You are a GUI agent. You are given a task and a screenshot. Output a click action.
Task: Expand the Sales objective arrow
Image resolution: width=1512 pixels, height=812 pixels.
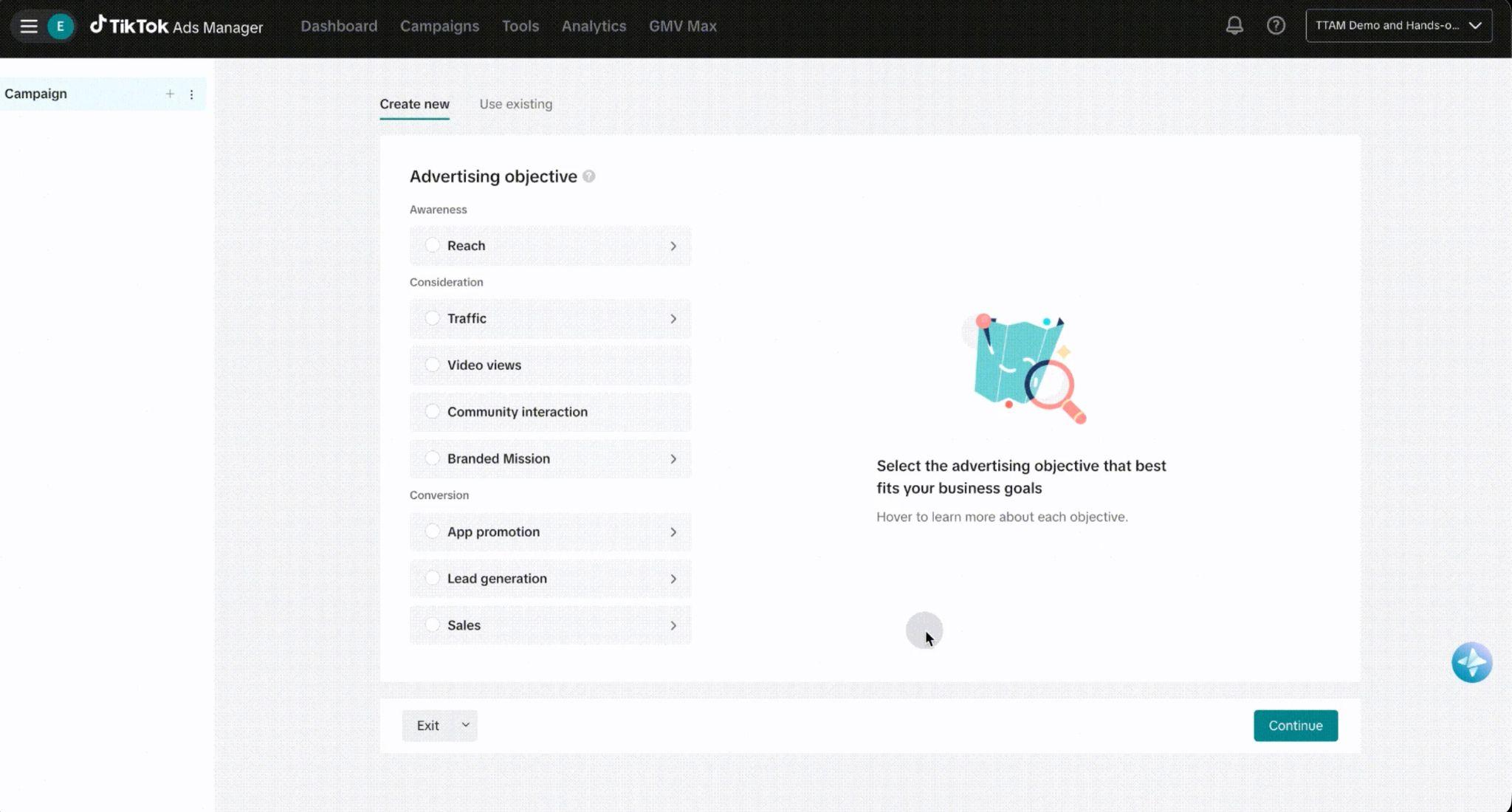(673, 626)
